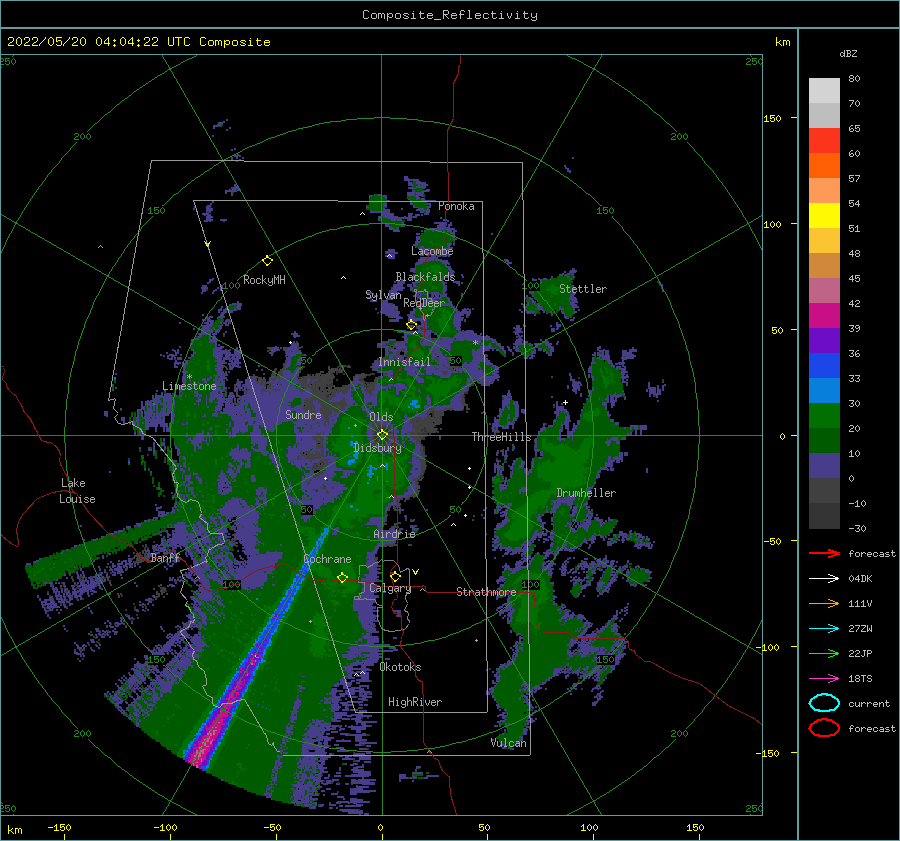
Task: Click the current label beside cyan ellipse
Action: pyautogui.click(x=869, y=703)
